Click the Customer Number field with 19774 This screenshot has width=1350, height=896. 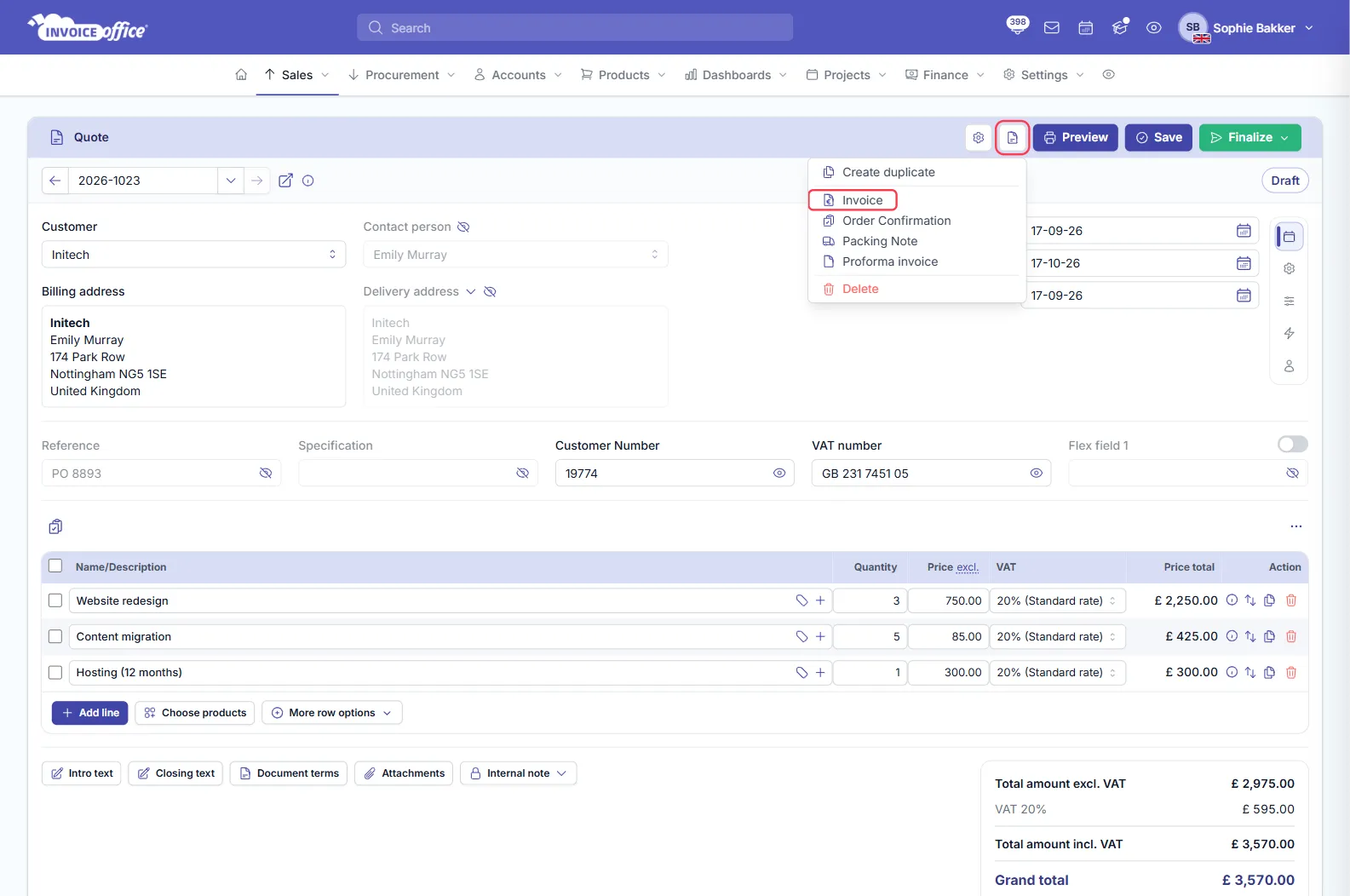(x=675, y=473)
